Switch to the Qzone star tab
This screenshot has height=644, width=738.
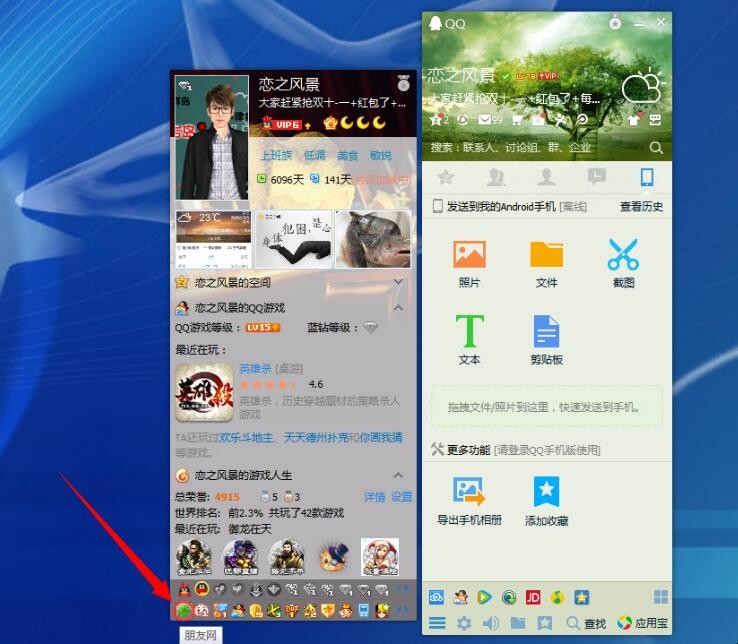click(445, 177)
